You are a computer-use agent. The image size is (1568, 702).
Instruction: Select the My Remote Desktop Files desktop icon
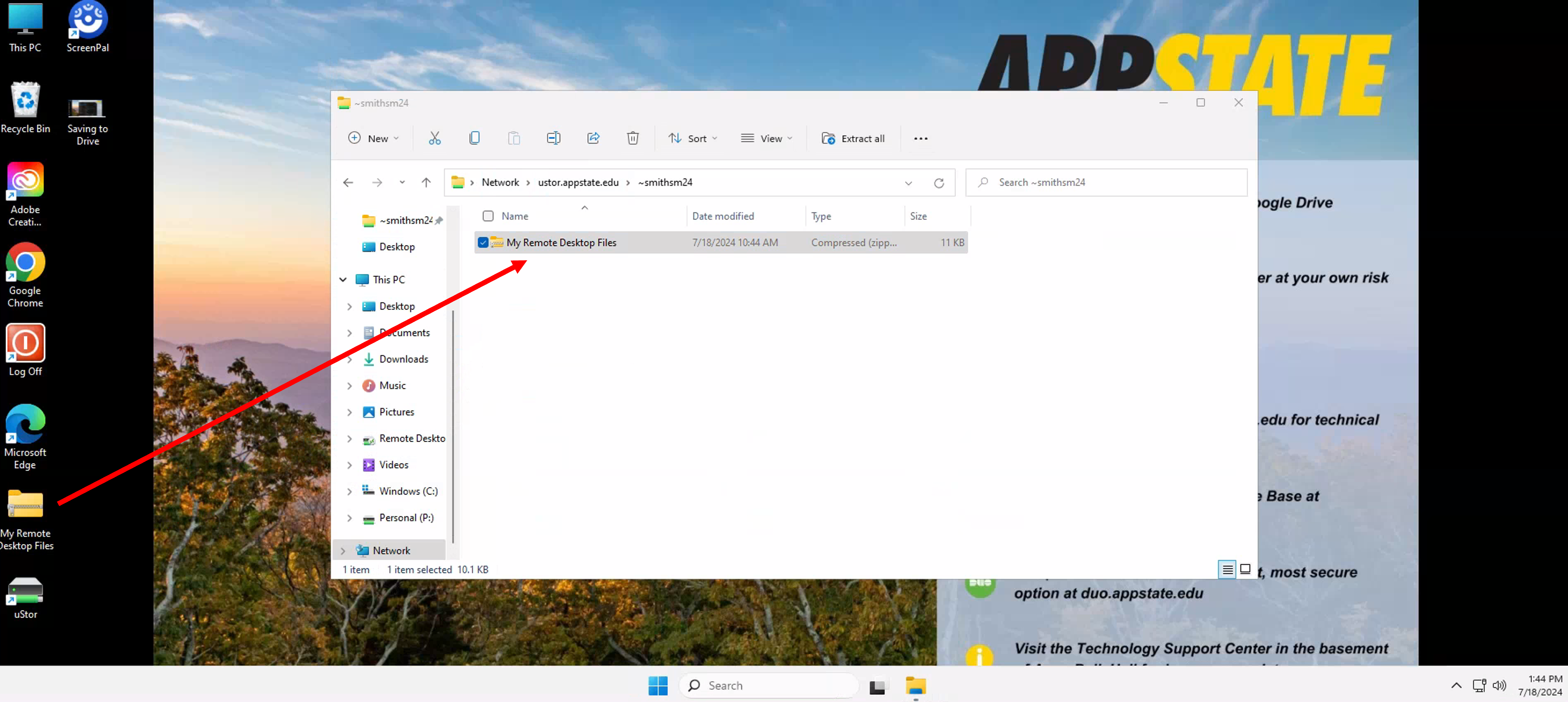point(26,520)
